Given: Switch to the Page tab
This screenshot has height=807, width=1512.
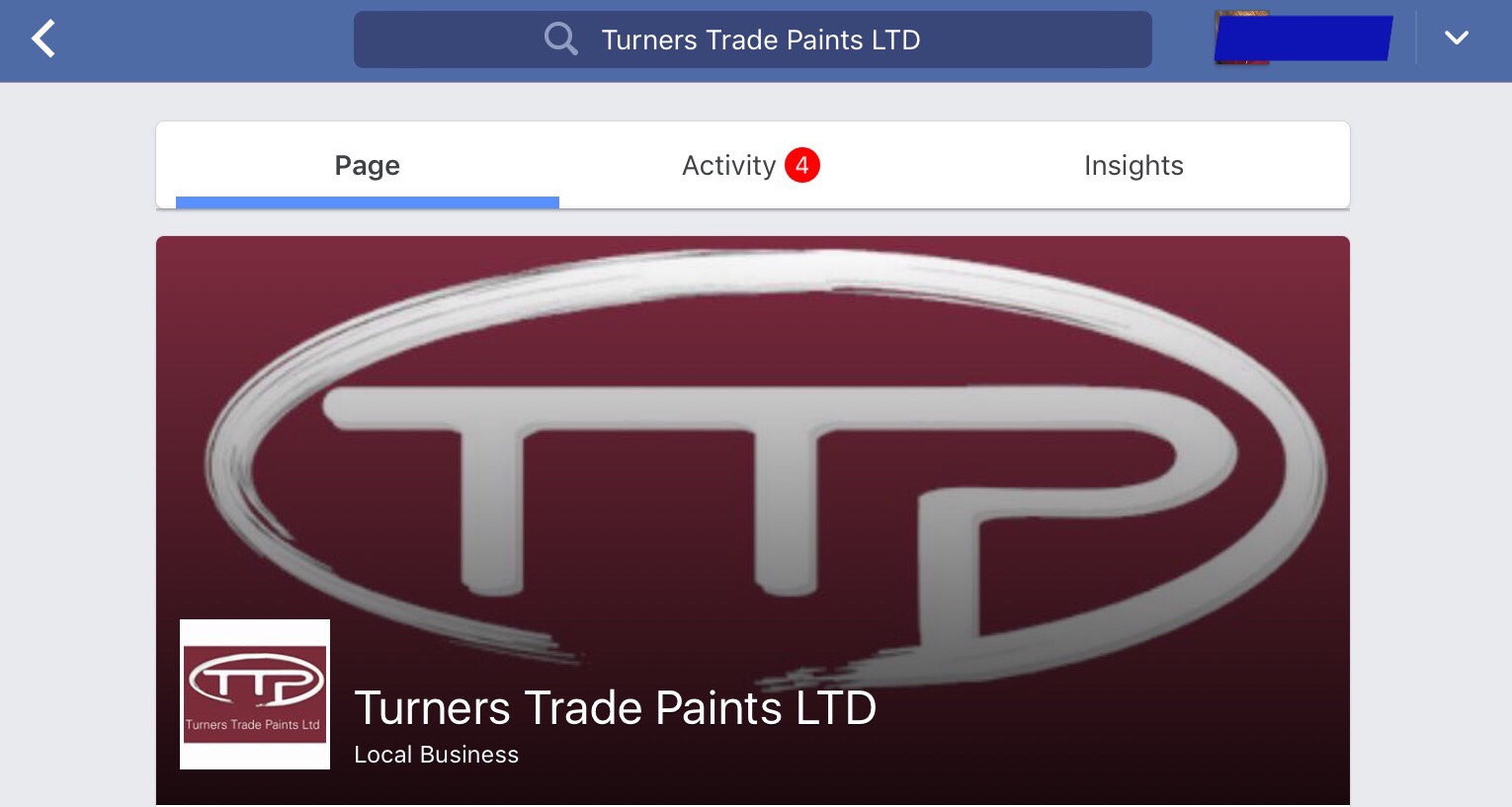Looking at the screenshot, I should [368, 165].
